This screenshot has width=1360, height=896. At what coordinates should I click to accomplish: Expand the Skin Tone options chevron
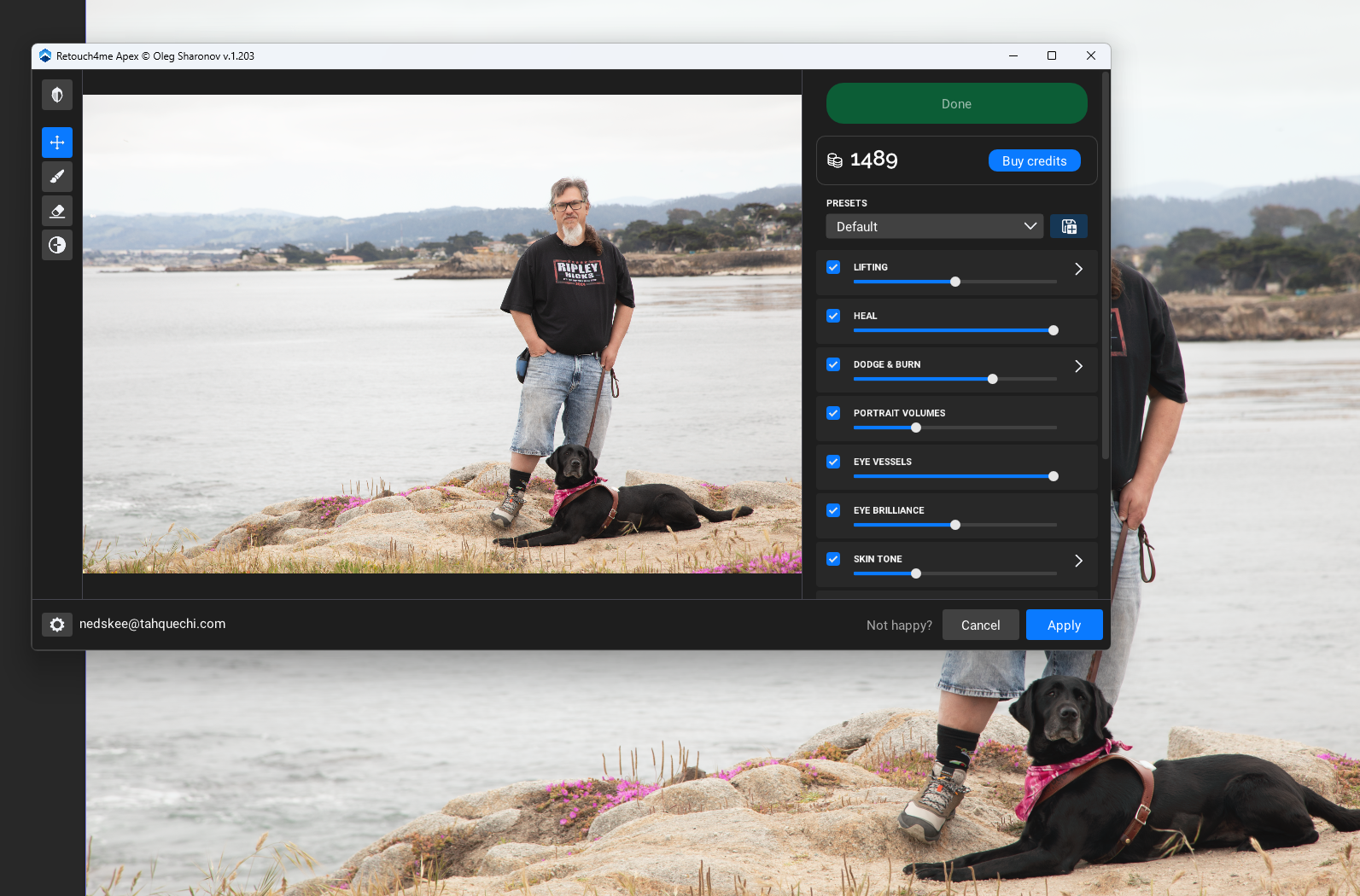(1078, 561)
